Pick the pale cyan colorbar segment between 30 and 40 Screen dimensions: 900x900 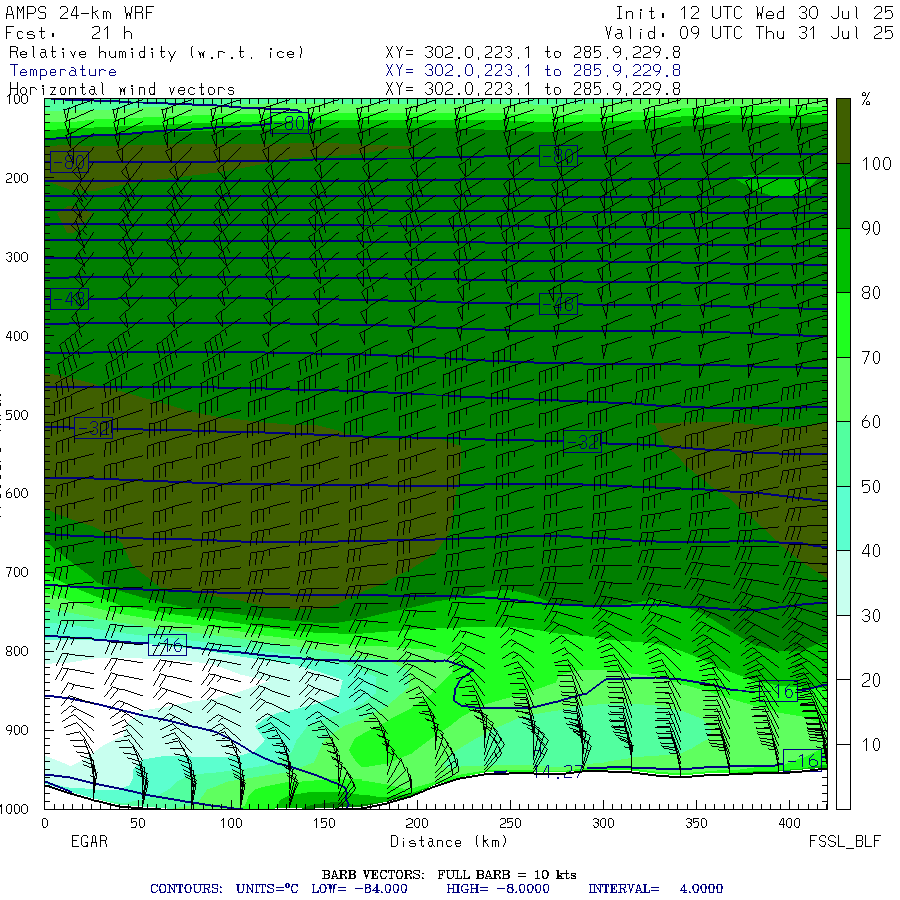[x=843, y=583]
